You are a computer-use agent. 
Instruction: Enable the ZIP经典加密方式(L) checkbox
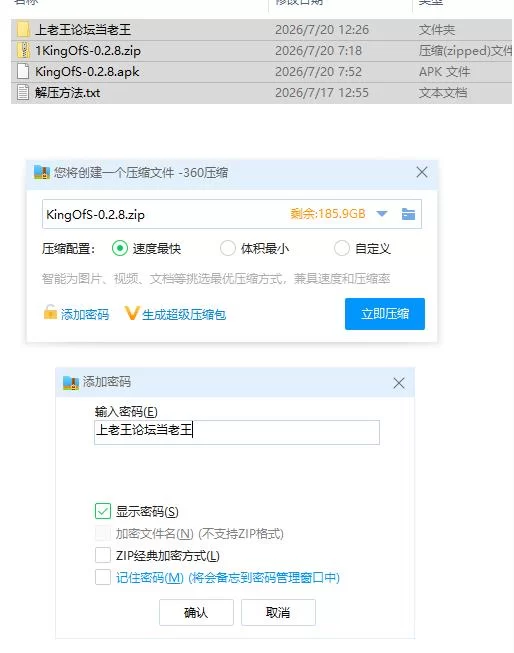(x=103, y=555)
